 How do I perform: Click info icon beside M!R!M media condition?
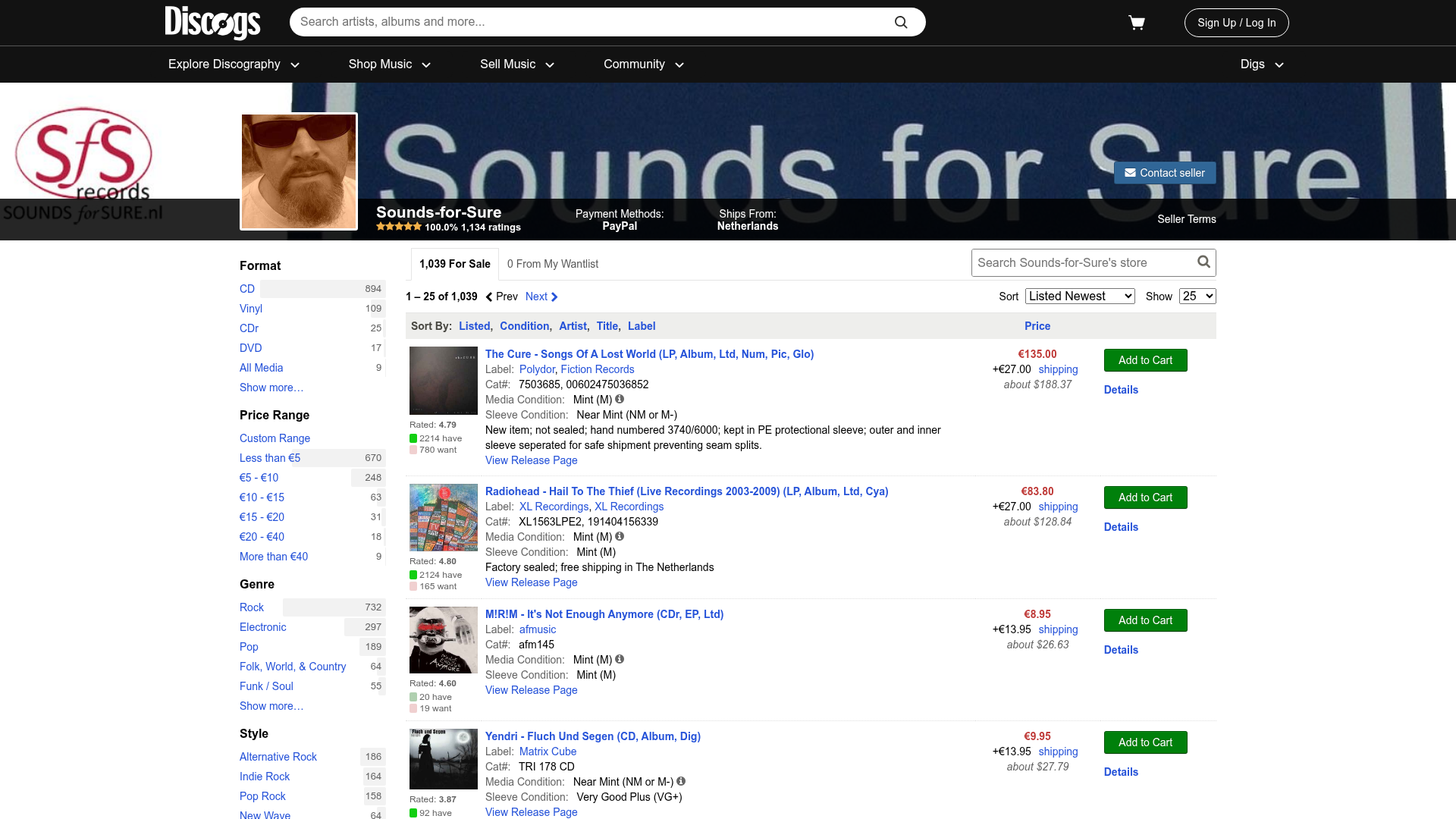(620, 659)
